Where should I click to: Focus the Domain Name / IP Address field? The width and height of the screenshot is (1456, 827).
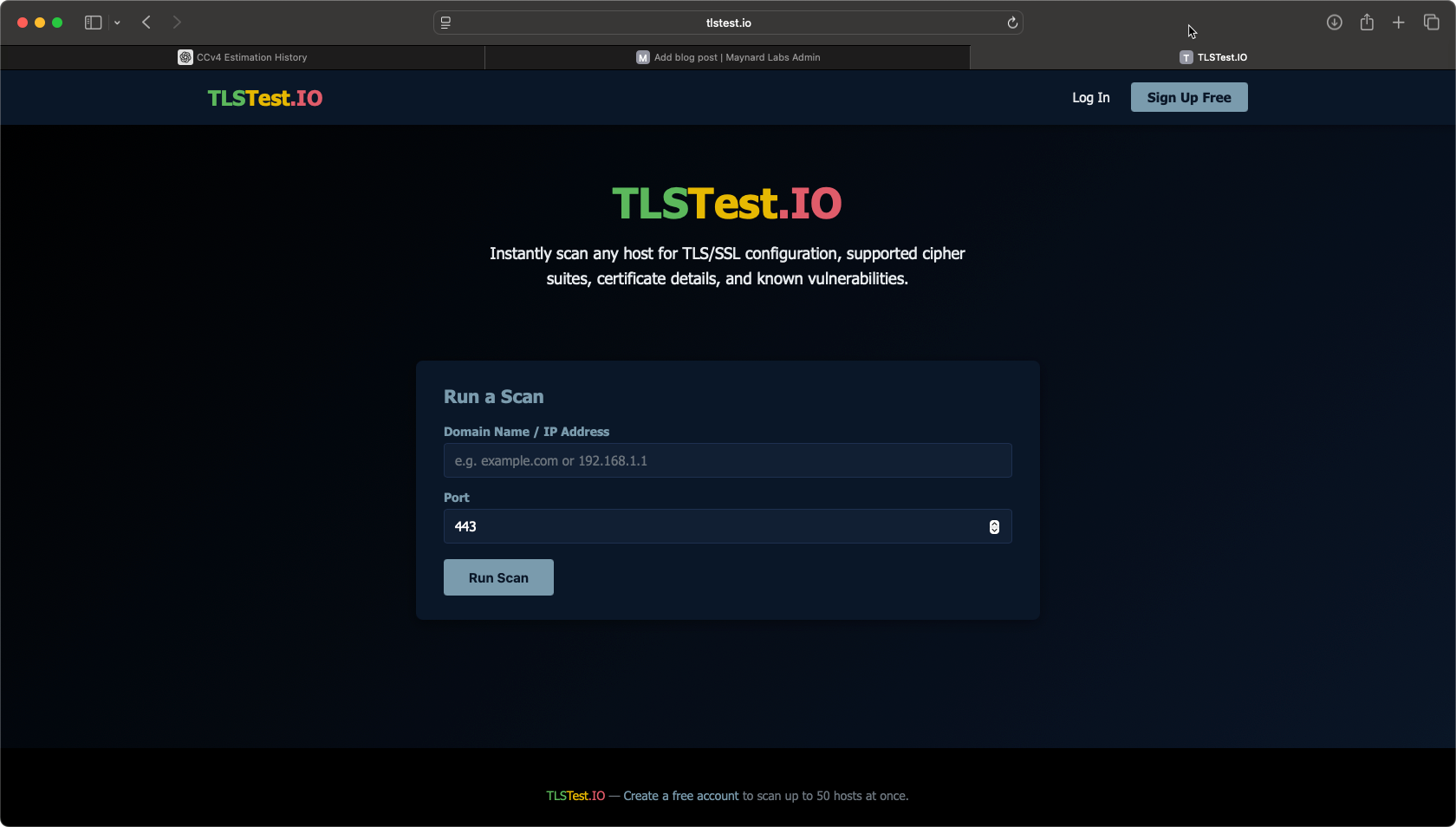(x=728, y=460)
